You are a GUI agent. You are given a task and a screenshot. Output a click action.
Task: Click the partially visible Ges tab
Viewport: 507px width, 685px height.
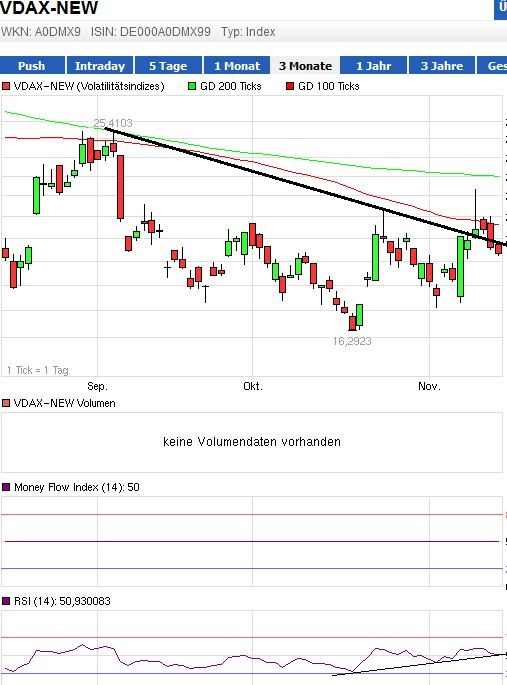[x=492, y=66]
